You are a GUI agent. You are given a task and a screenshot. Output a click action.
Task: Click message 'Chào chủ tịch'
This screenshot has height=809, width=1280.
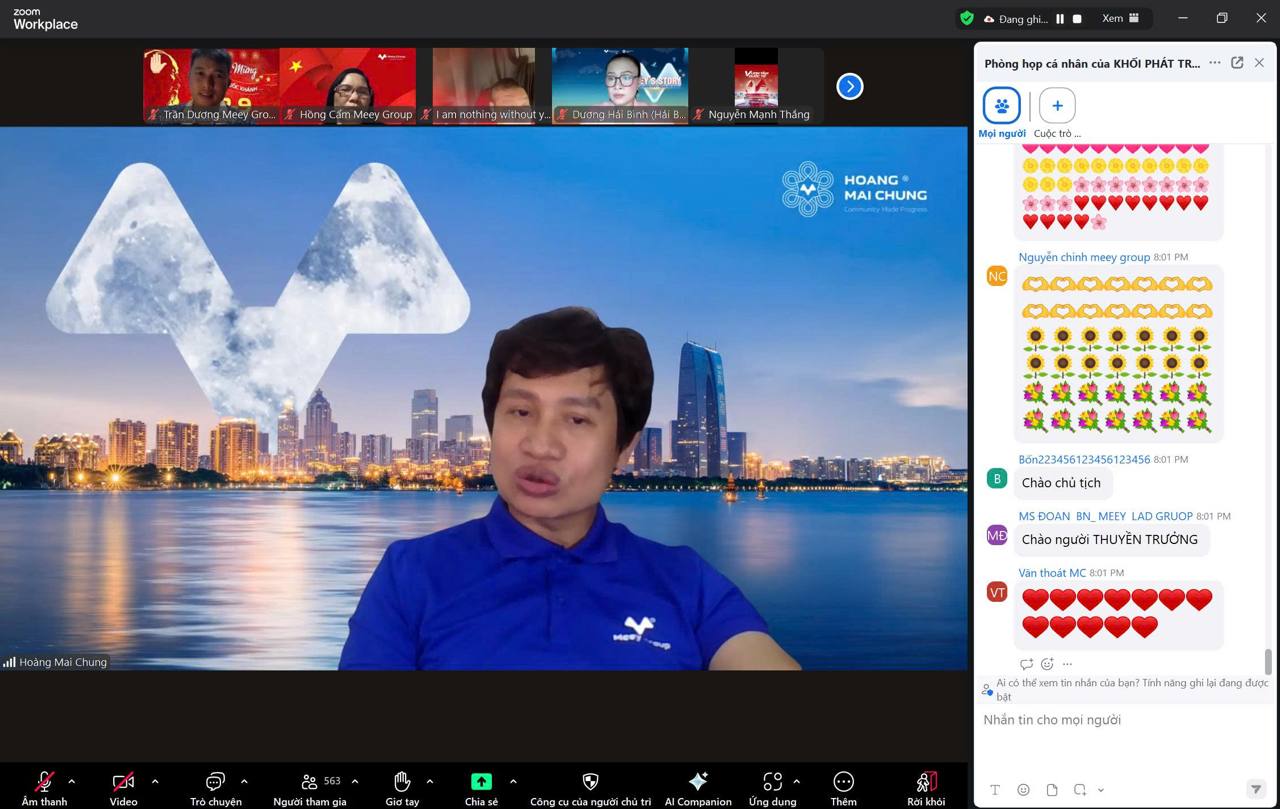pos(1061,483)
